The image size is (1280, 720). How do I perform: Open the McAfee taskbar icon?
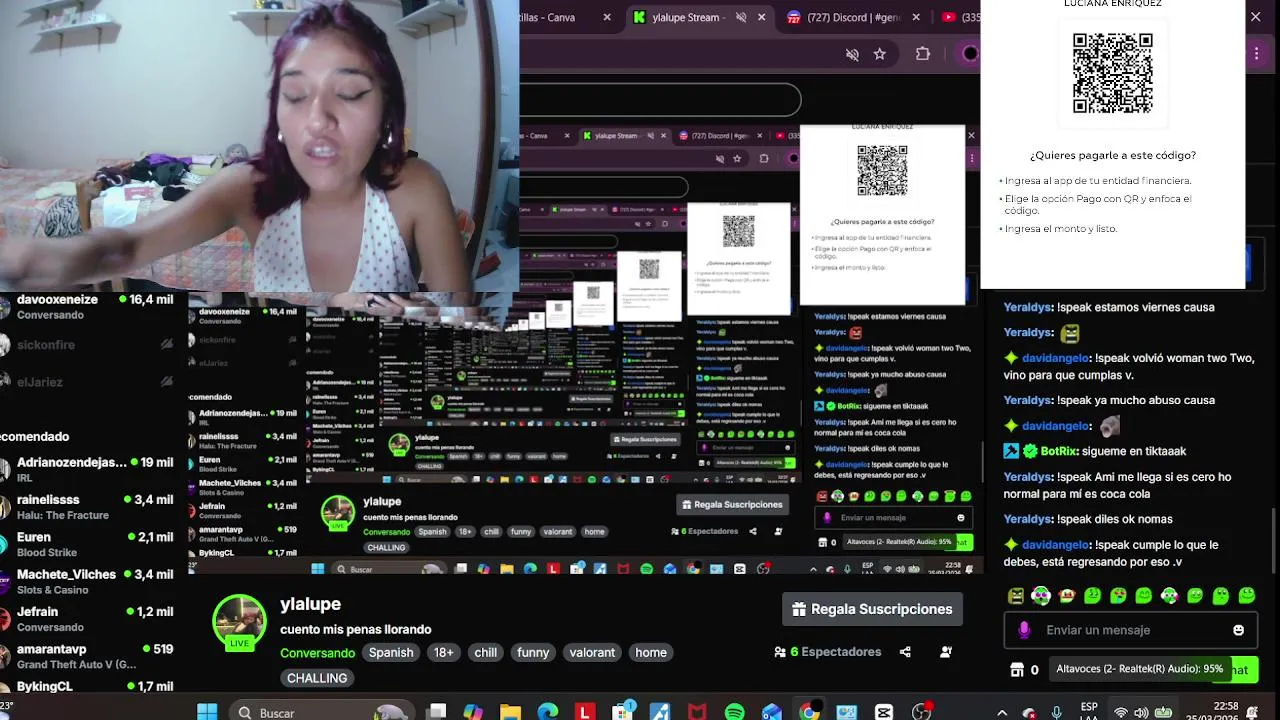[x=697, y=712]
